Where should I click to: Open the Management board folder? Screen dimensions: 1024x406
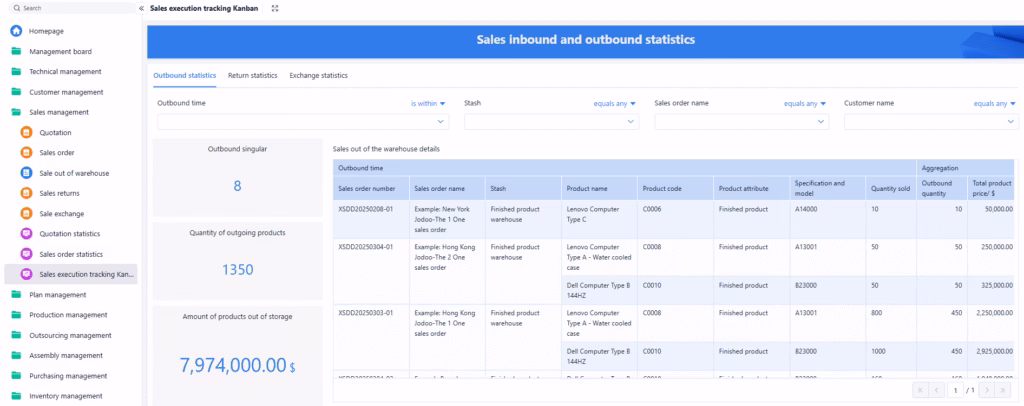pyautogui.click(x=60, y=51)
